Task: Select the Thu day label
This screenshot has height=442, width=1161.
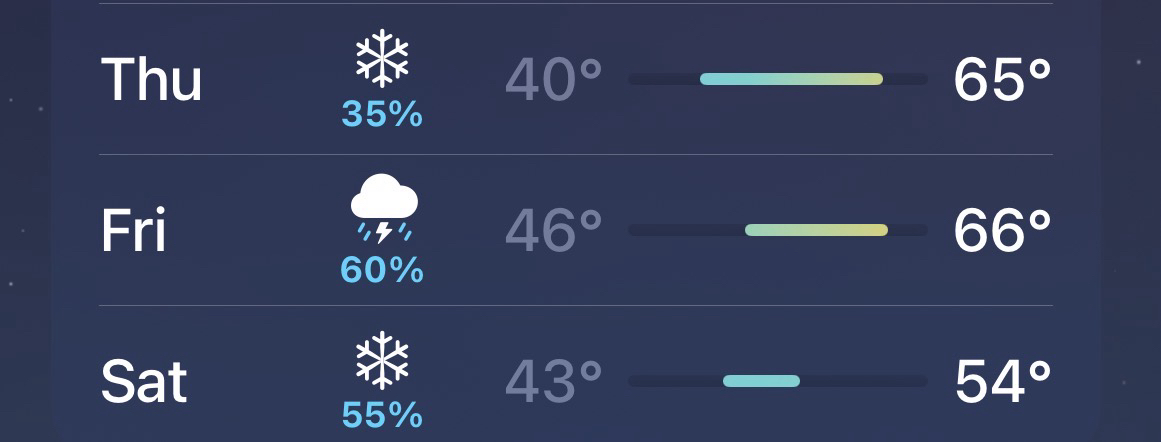Action: pyautogui.click(x=151, y=79)
